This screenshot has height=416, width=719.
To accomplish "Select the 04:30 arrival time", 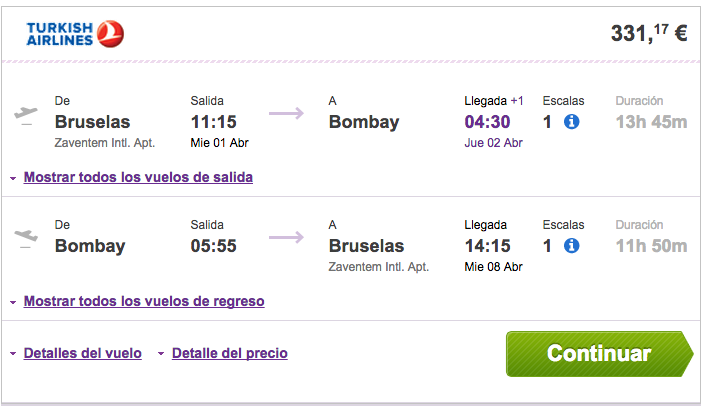I will [x=487, y=122].
